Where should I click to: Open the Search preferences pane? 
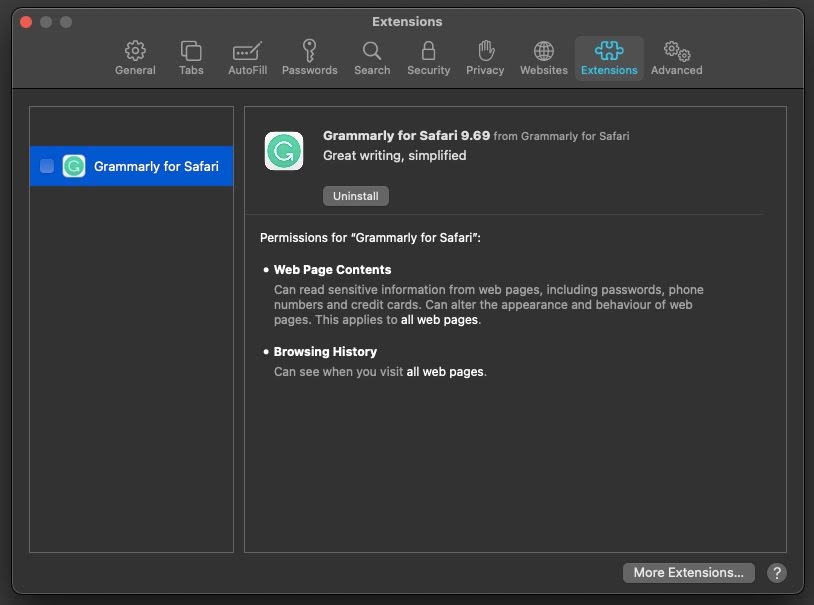click(x=372, y=58)
